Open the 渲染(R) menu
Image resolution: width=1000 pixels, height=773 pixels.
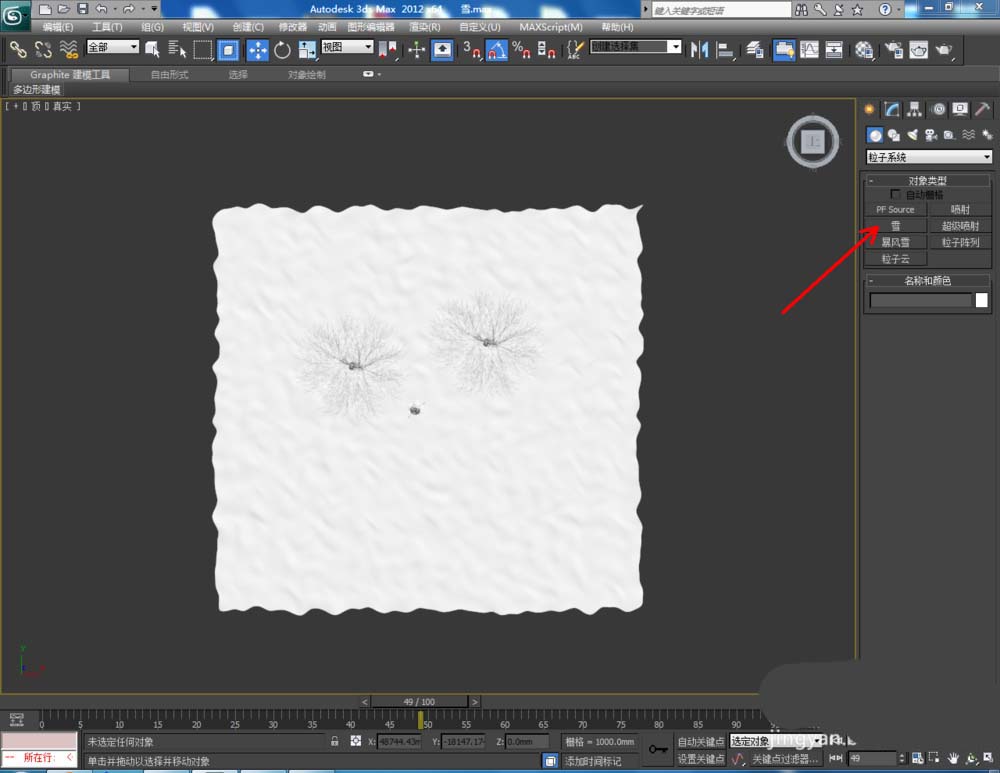(x=425, y=27)
